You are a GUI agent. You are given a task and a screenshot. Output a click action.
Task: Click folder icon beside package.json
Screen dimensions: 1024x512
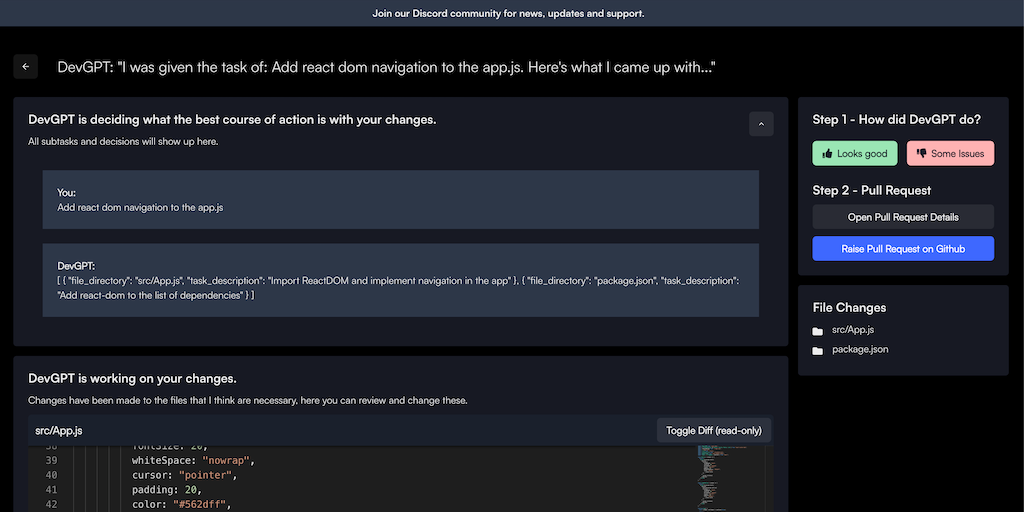pyautogui.click(x=818, y=350)
